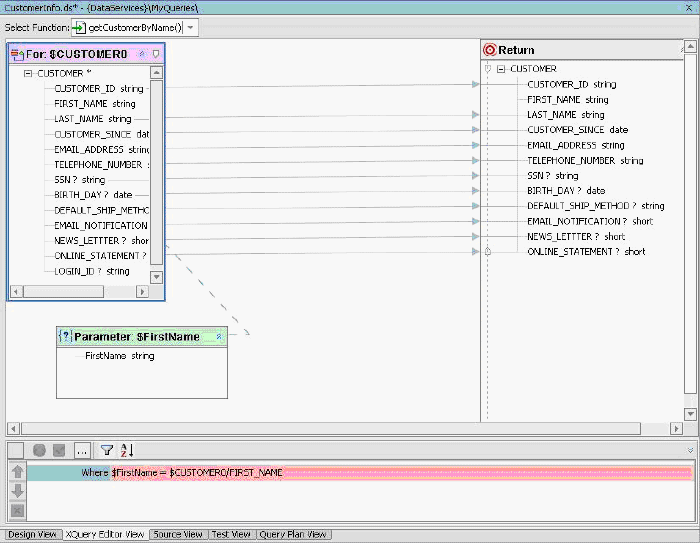This screenshot has height=543, width=700.
Task: Switch to the Test View tab
Action: pyautogui.click(x=231, y=535)
